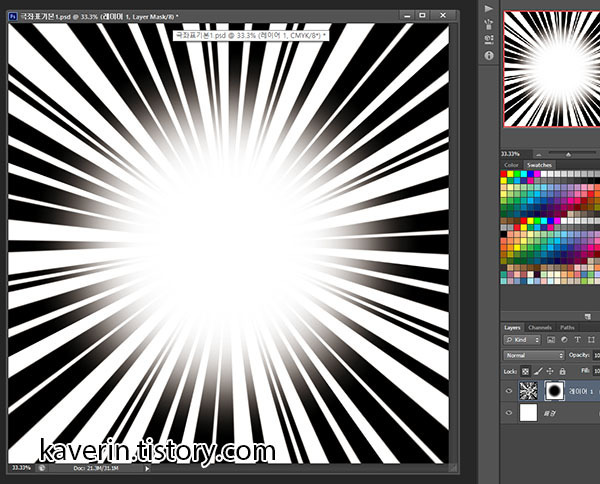Screen dimensions: 600x484
Task: Open the Brush Presets panel icon
Action: pos(489,24)
